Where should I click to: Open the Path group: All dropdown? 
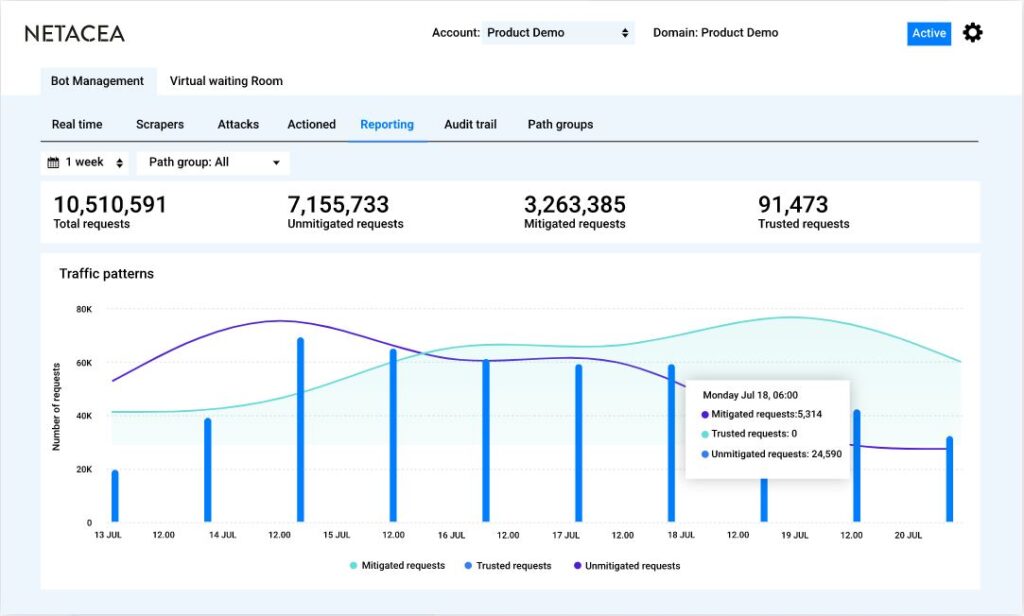click(214, 162)
